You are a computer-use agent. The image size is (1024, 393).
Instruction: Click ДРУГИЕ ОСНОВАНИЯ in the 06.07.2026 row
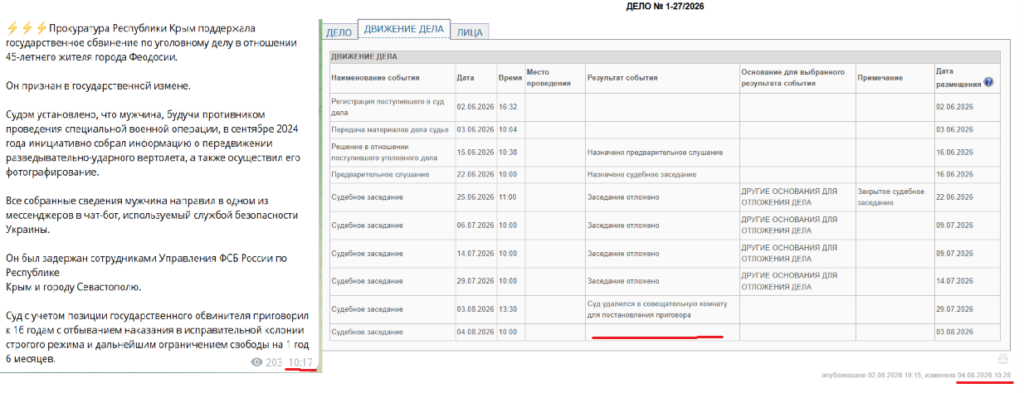tap(789, 225)
